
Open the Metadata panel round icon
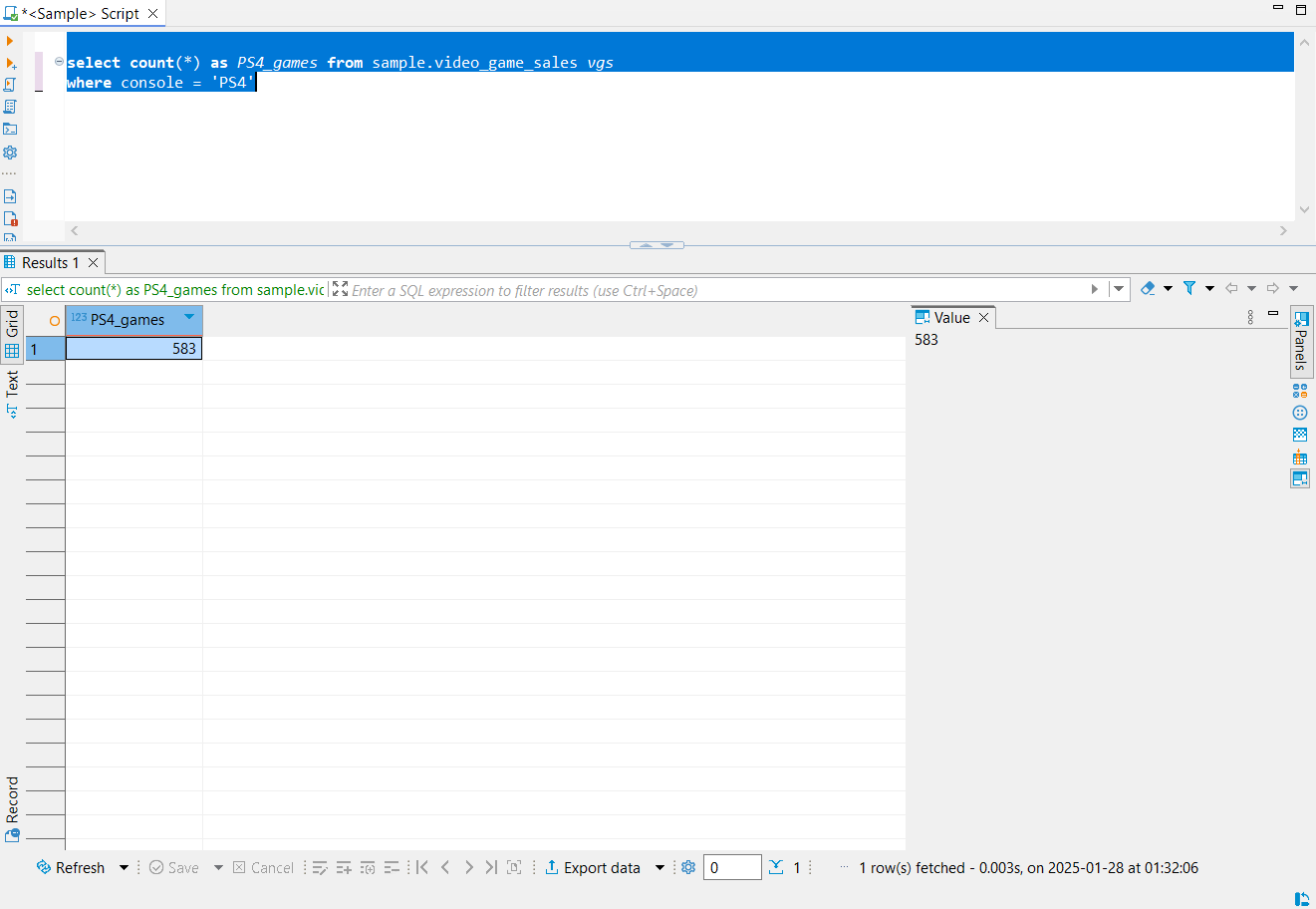pos(1300,413)
